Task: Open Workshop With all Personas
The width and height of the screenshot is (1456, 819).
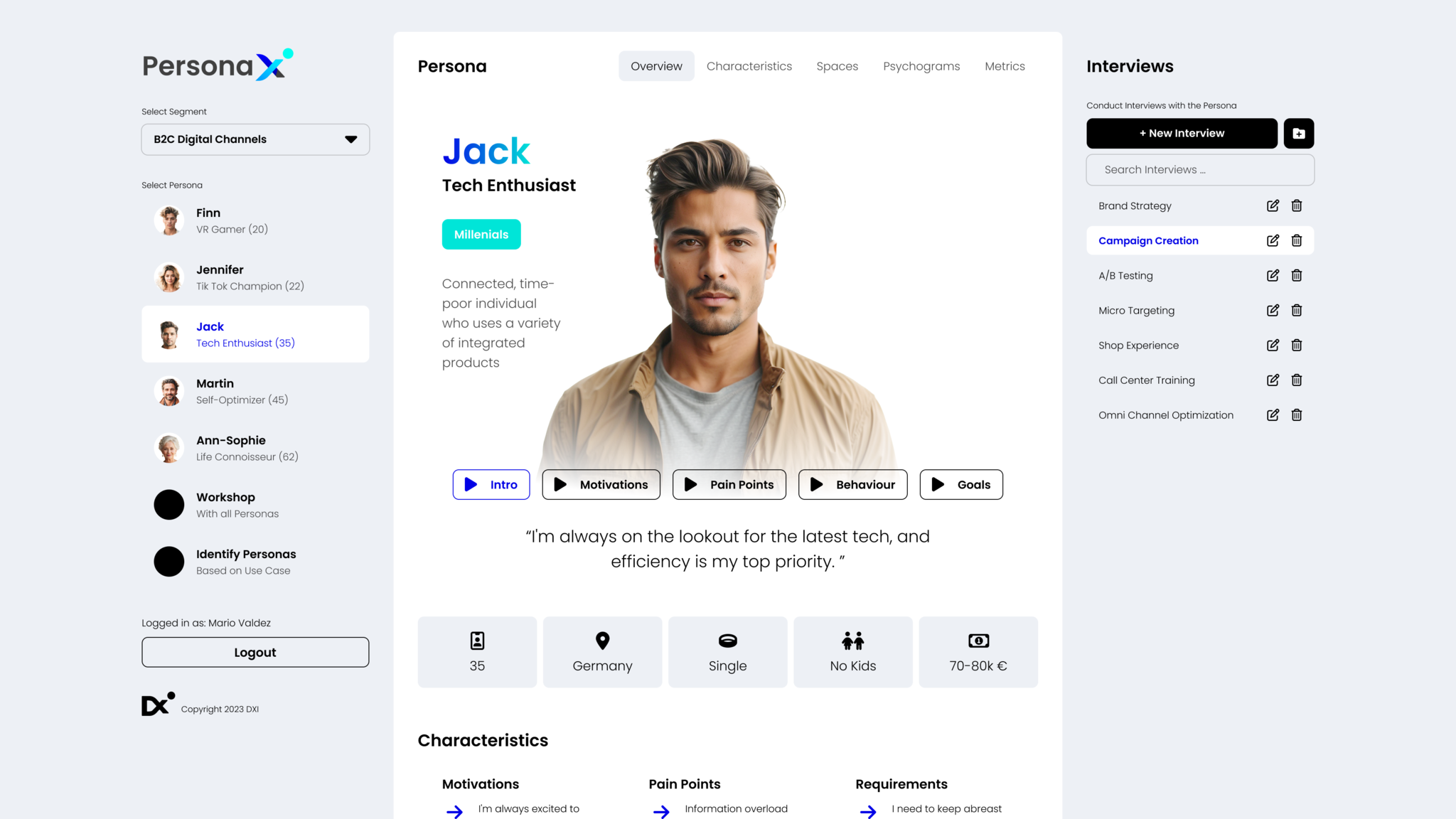Action: 255,505
